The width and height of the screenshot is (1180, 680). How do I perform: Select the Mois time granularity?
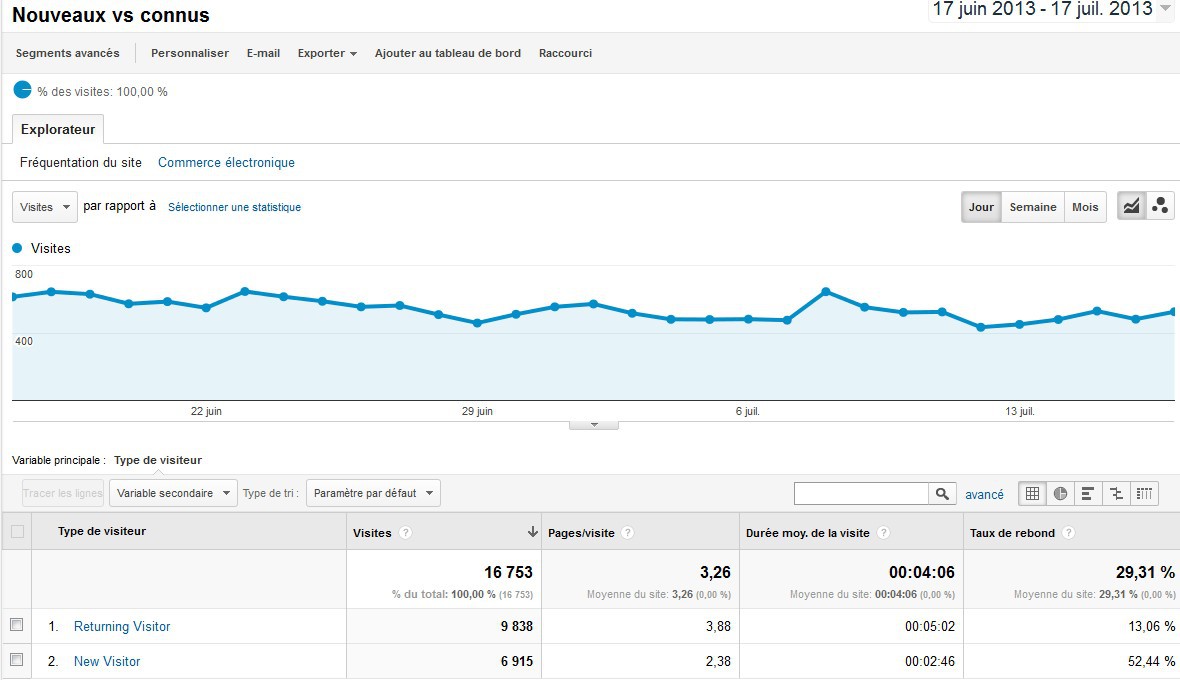pyautogui.click(x=1085, y=207)
